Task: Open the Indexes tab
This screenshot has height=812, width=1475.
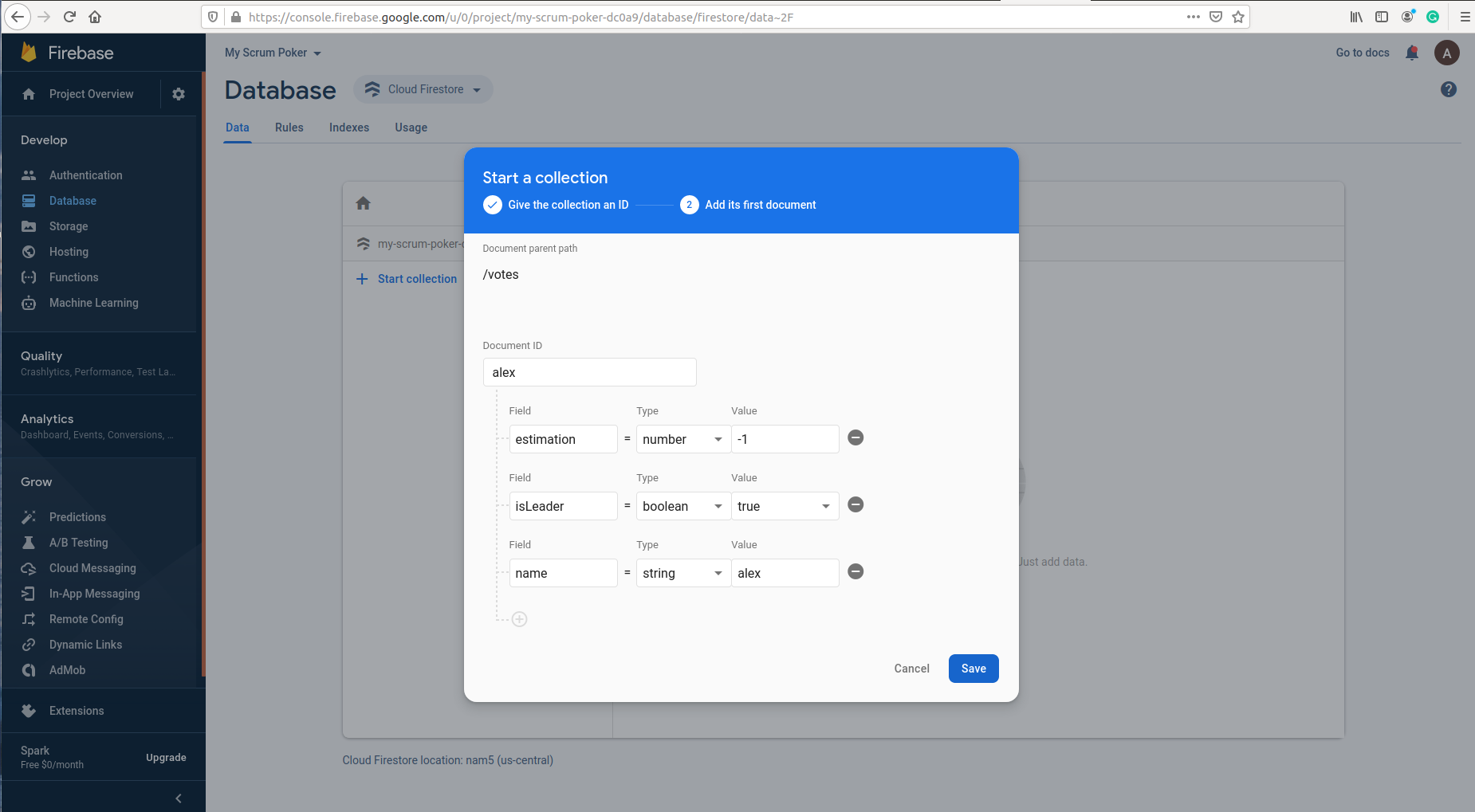Action: (348, 127)
